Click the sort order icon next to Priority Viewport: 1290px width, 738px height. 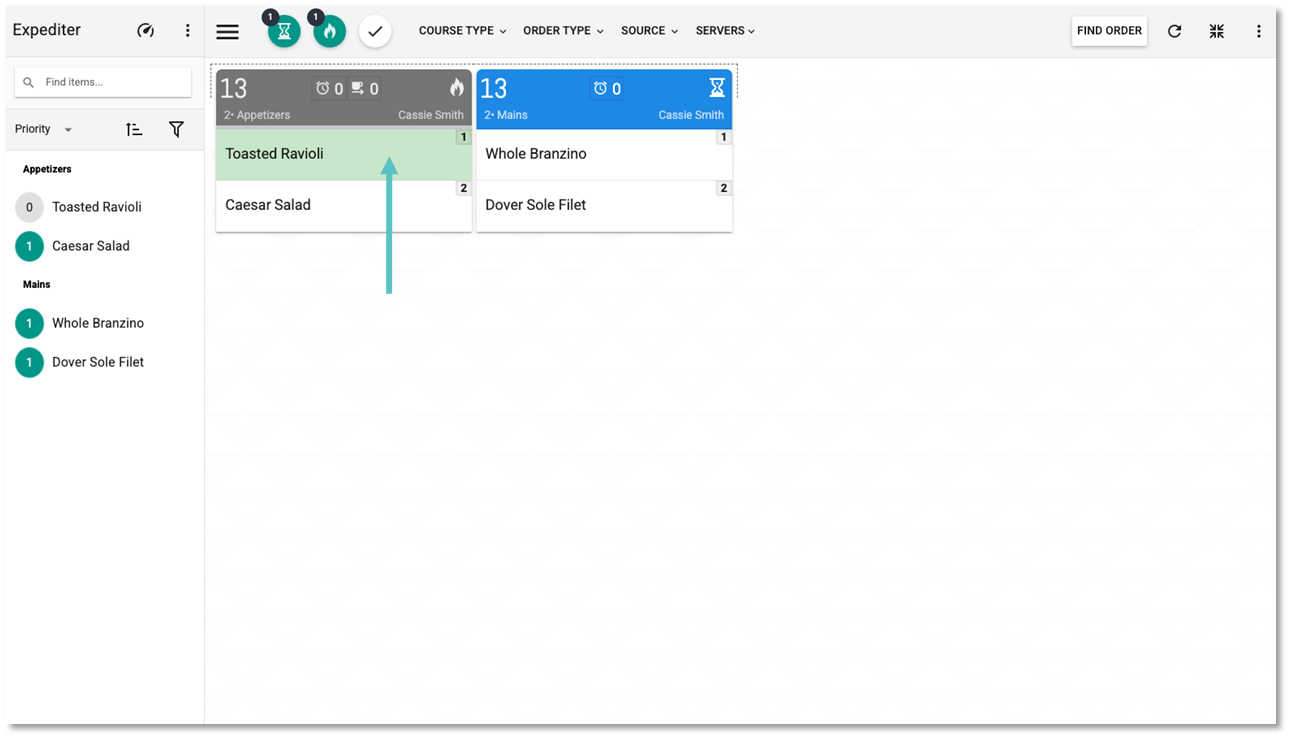click(134, 129)
